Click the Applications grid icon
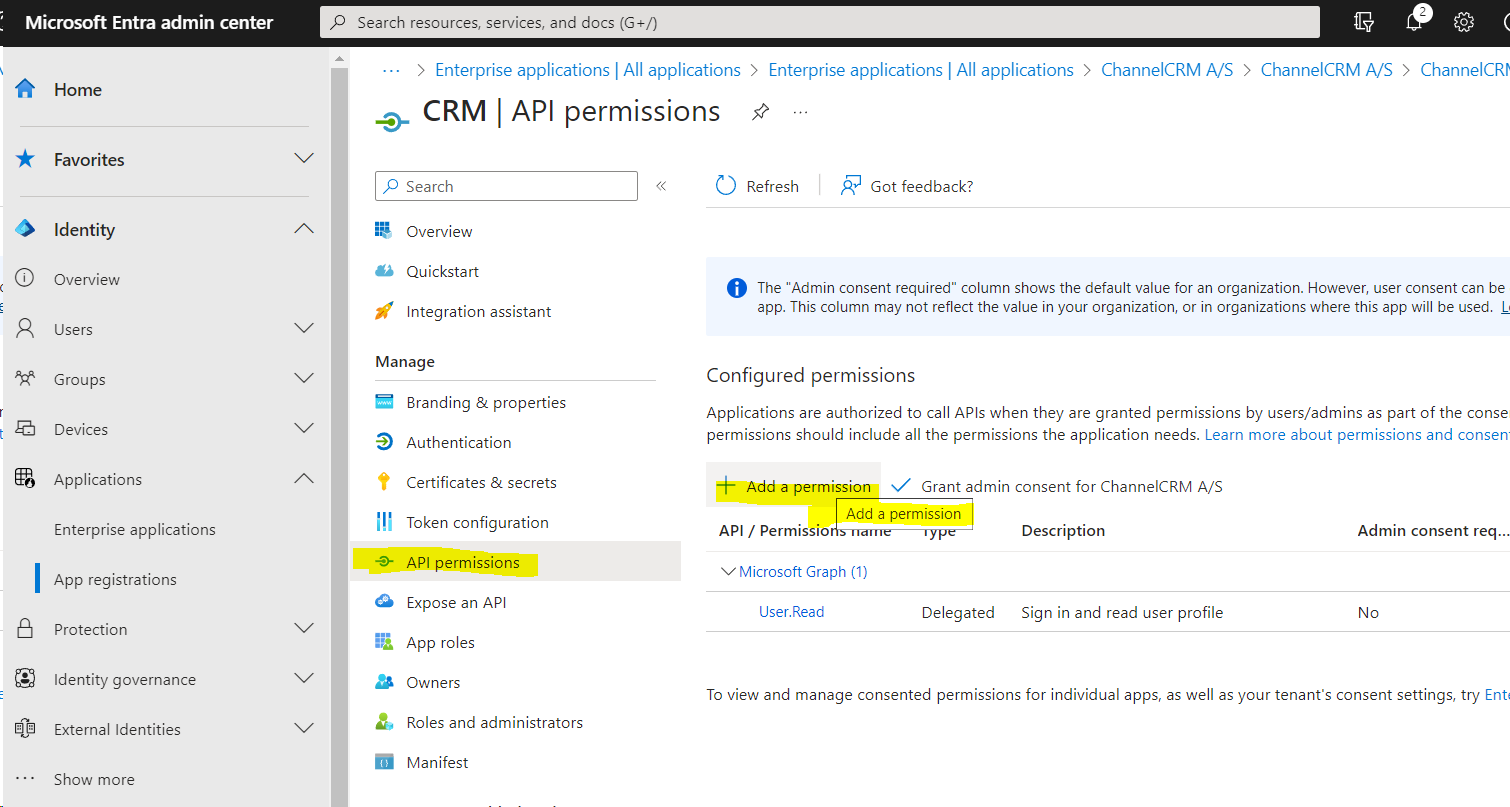This screenshot has width=1510, height=807. 26,479
